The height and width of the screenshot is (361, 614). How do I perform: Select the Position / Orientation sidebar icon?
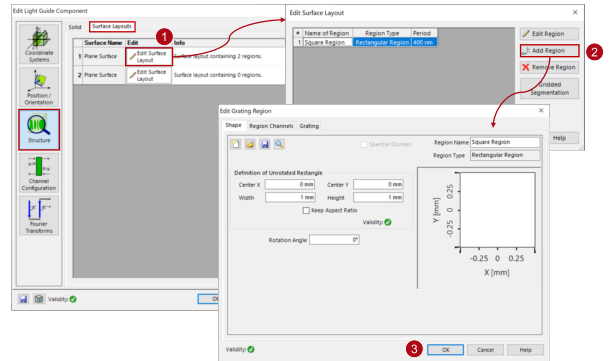[39, 87]
